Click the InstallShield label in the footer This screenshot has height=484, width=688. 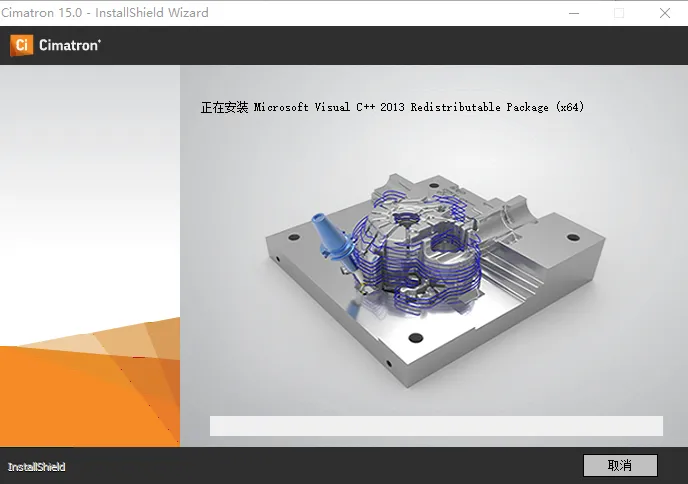pos(36,467)
